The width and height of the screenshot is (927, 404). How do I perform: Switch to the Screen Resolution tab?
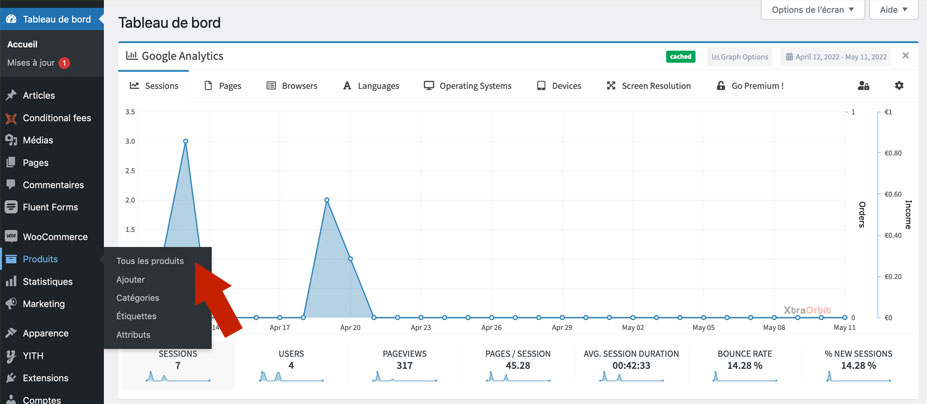pyautogui.click(x=648, y=86)
